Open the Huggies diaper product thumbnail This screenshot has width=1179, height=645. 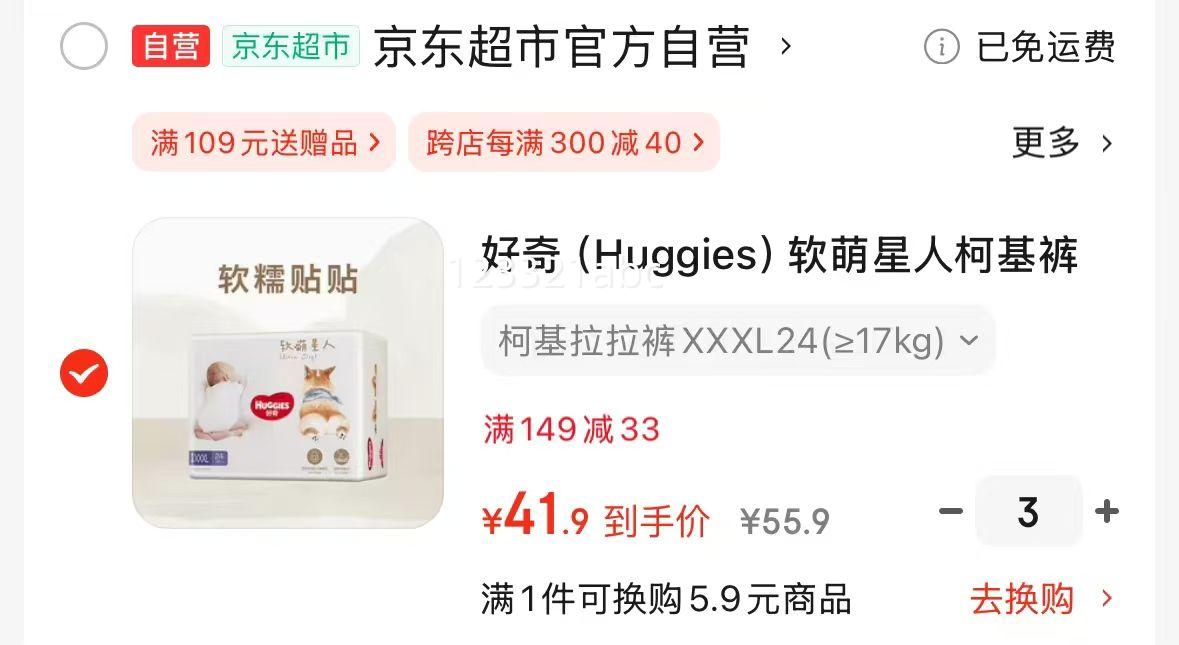pos(288,373)
